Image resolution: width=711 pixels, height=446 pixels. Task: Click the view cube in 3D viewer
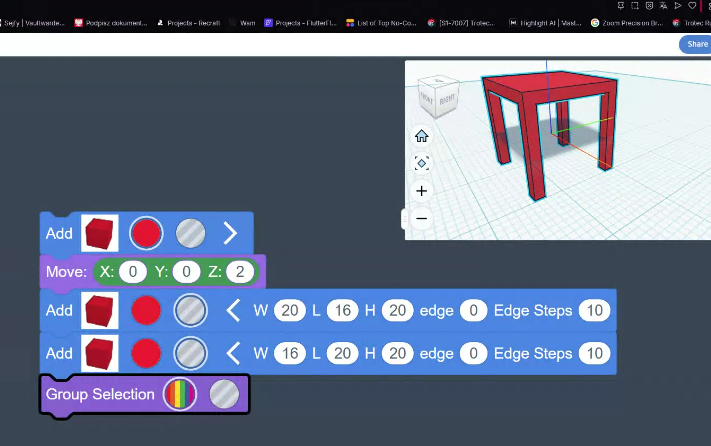click(x=439, y=95)
